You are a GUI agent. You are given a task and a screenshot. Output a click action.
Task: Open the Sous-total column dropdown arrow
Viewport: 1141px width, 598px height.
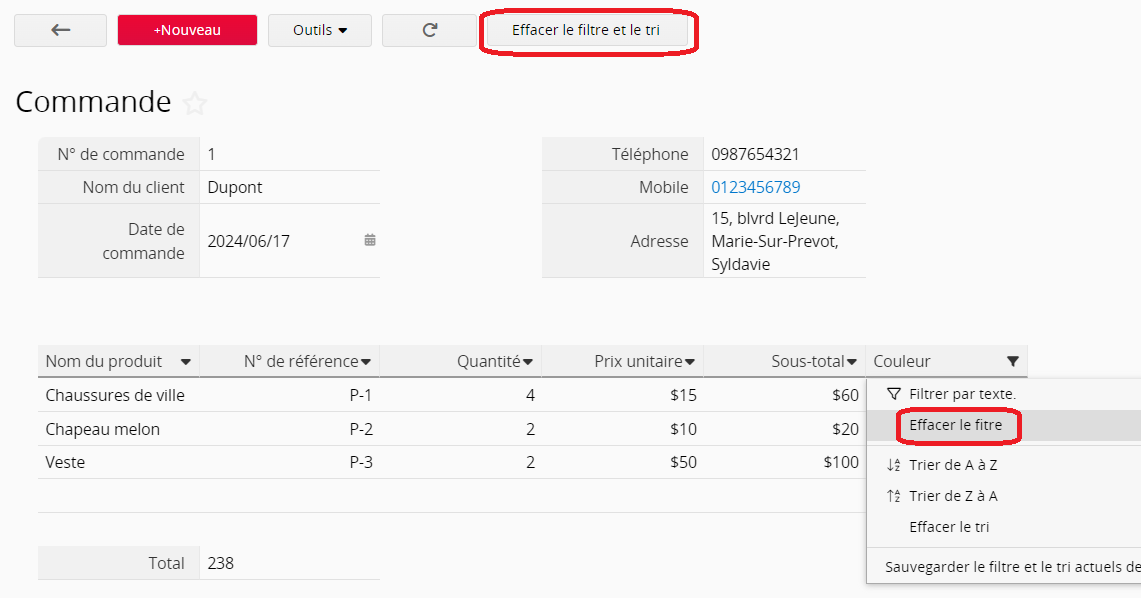click(851, 362)
